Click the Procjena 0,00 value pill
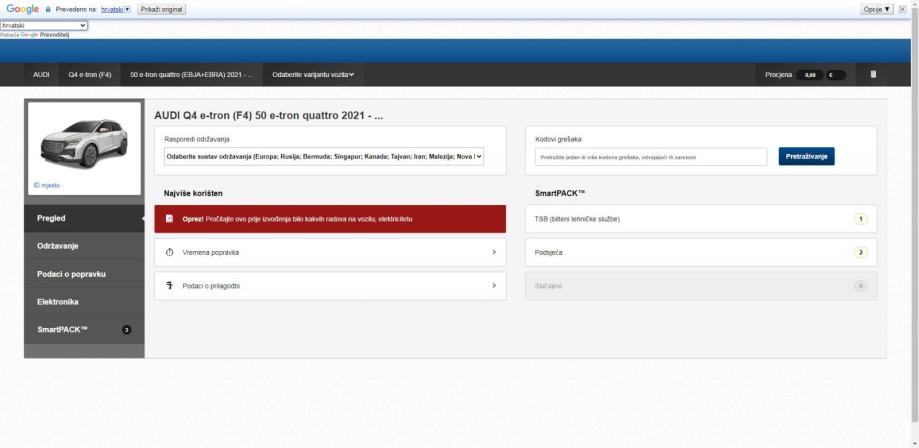The width and height of the screenshot is (919, 448). point(809,75)
